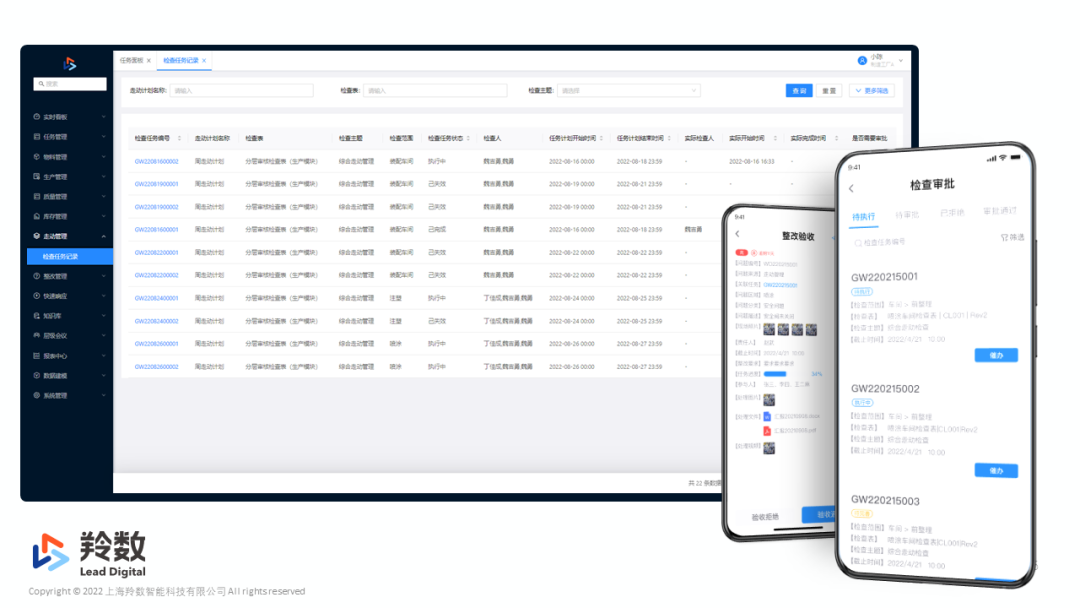
Task: Tap the 审批通过 tab on phone
Action: click(x=1000, y=211)
